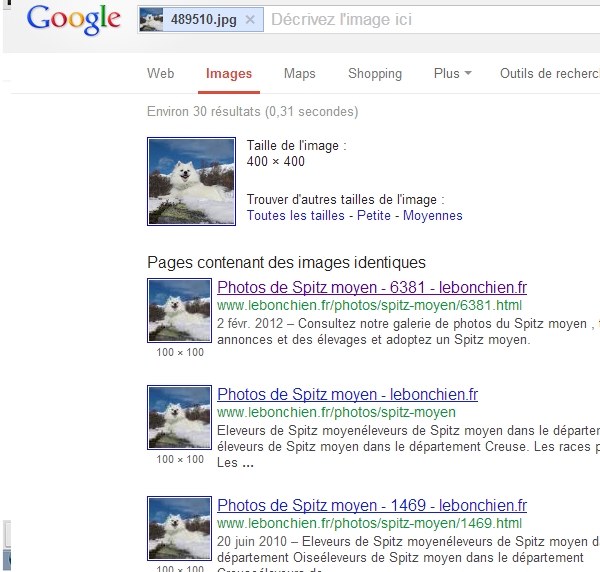
Task: Click the '2 févr. 2012' snippet text
Action: pos(250,324)
